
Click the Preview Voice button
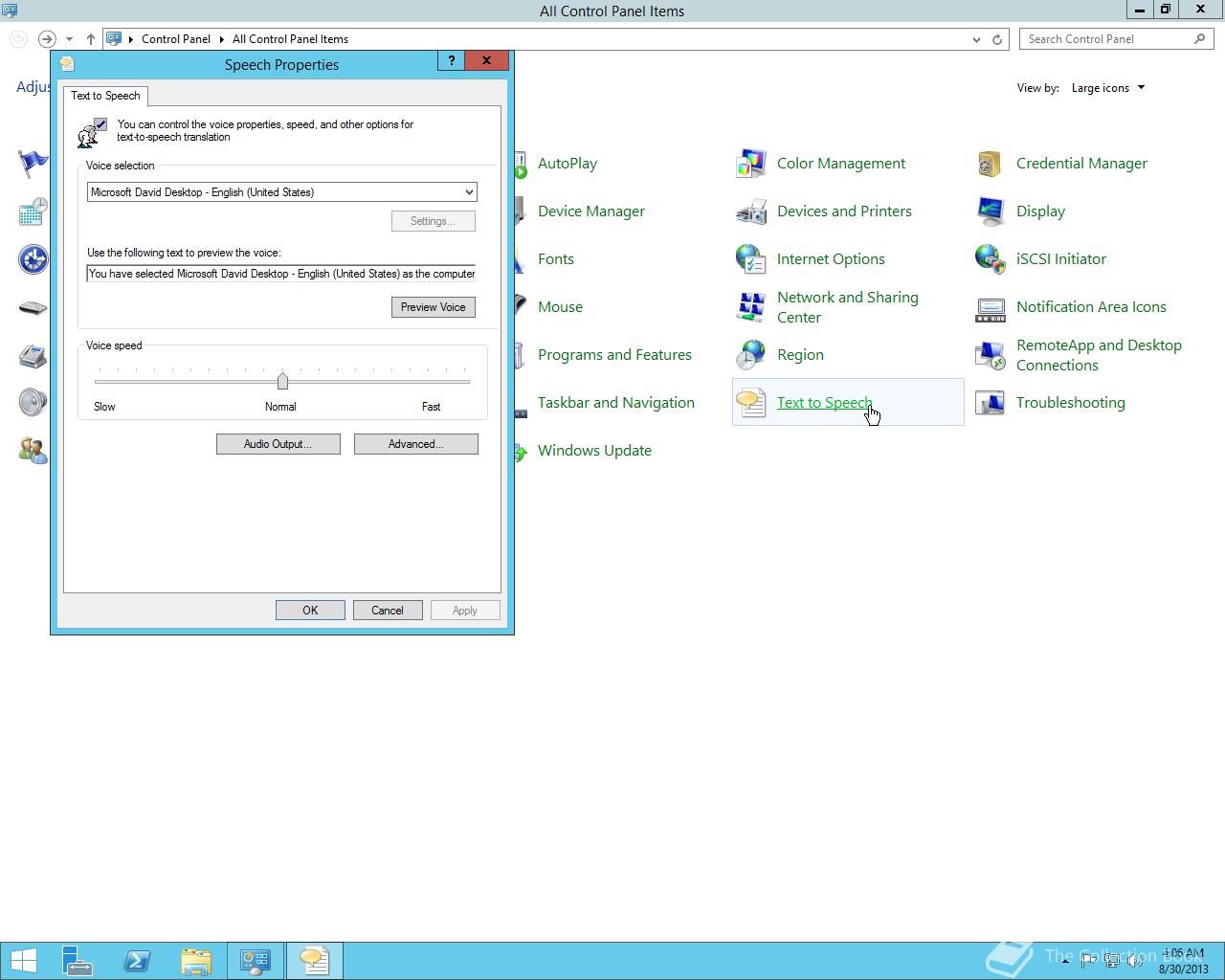click(x=434, y=307)
